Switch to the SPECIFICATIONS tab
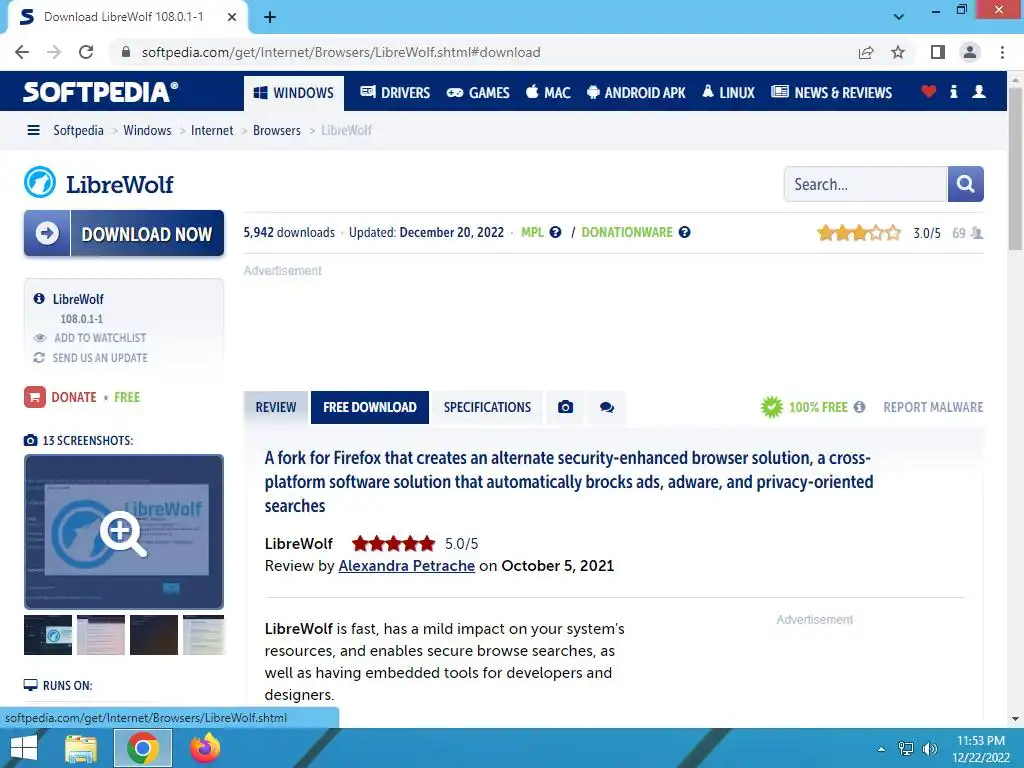The image size is (1024, 768). [487, 408]
